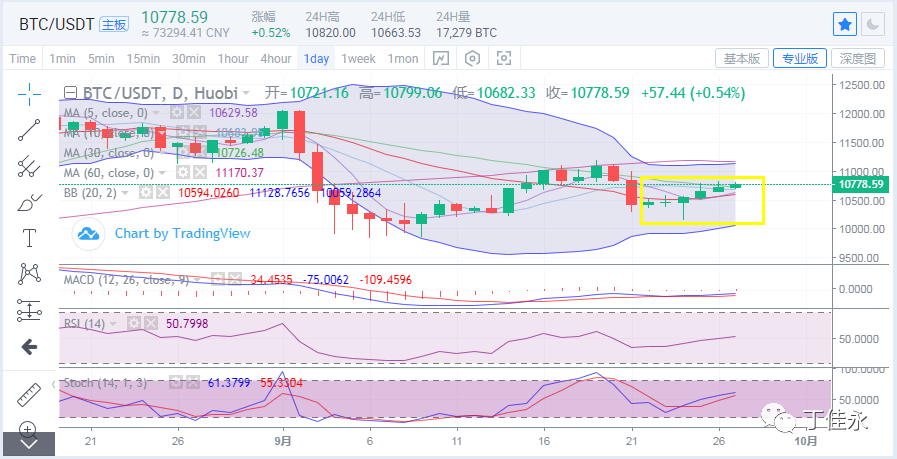Expand the MA (60, close, 0) dropdown arrow
Screen dimensions: 897x459
point(163,173)
